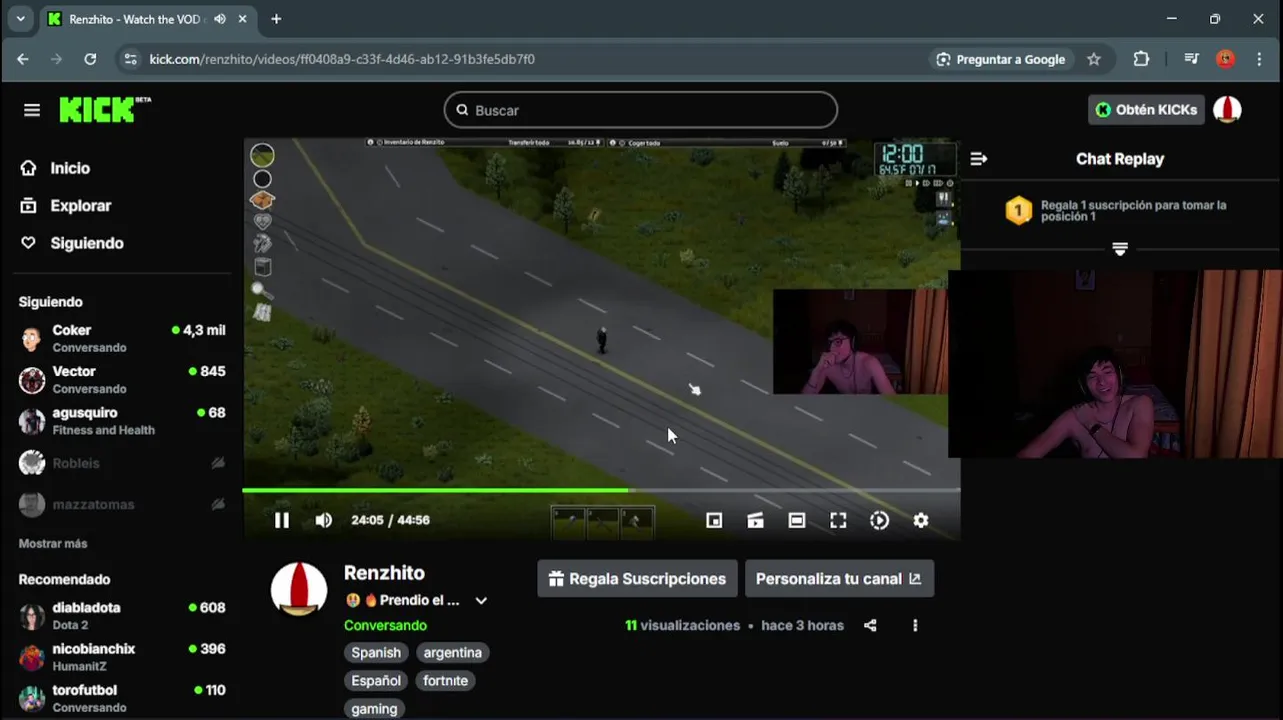The image size is (1283, 720).
Task: Click the Renzhito channel avatar
Action: 299,589
